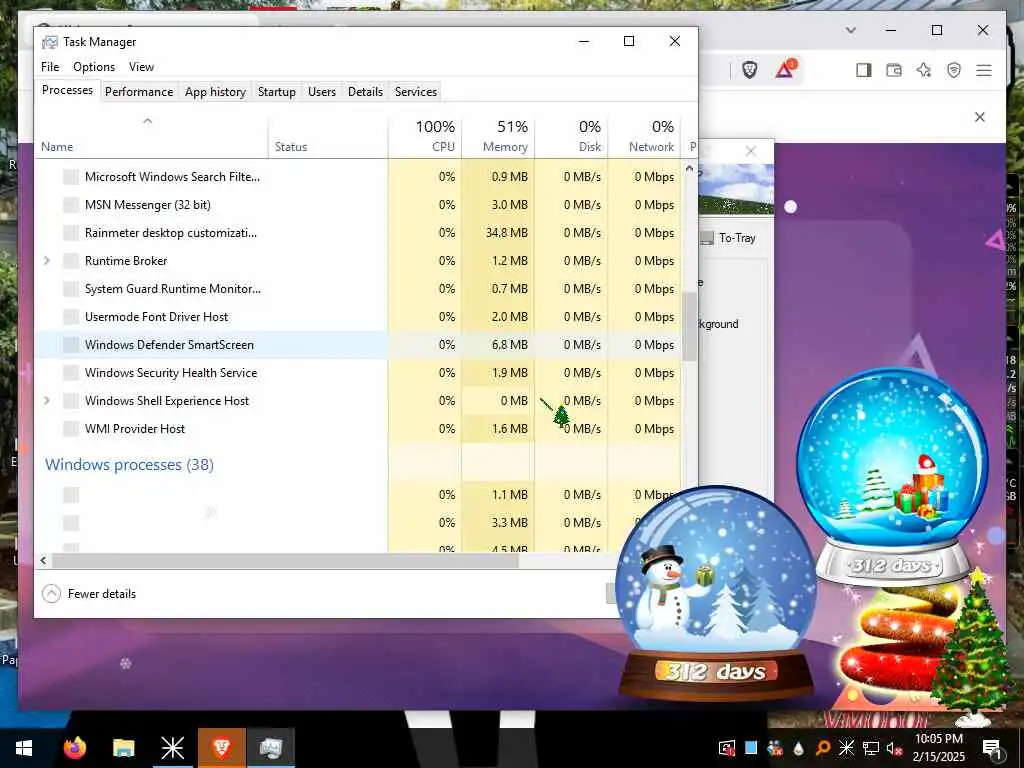Close the Brave infobar with X

pos(980,117)
